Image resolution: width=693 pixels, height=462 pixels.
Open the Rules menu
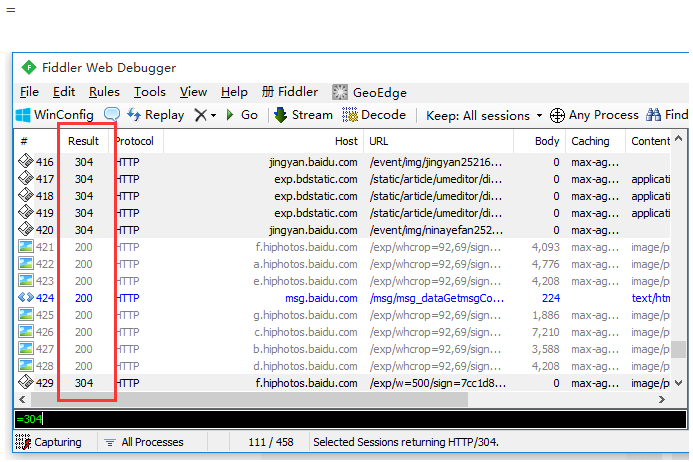point(104,92)
